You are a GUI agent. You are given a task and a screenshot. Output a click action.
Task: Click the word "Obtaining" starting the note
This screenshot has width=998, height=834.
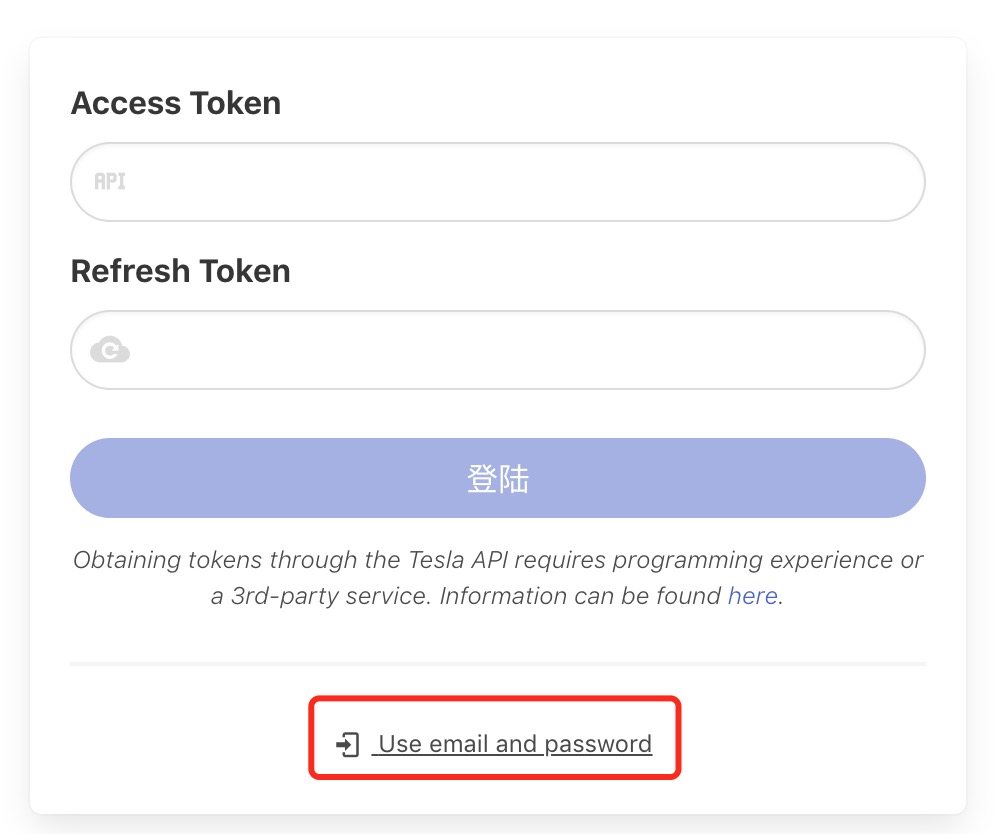(123, 560)
